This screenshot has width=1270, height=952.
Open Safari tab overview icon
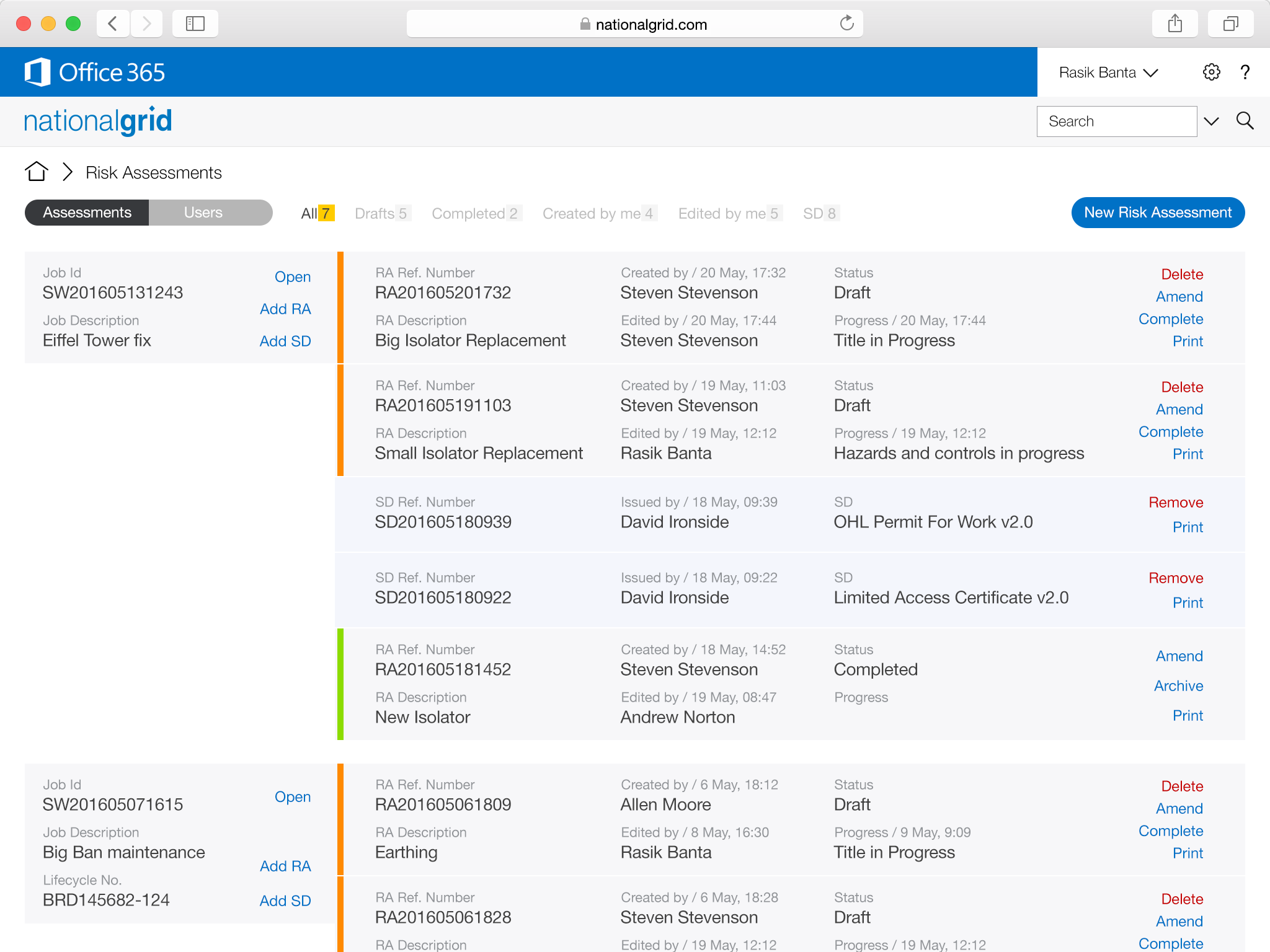point(1230,24)
